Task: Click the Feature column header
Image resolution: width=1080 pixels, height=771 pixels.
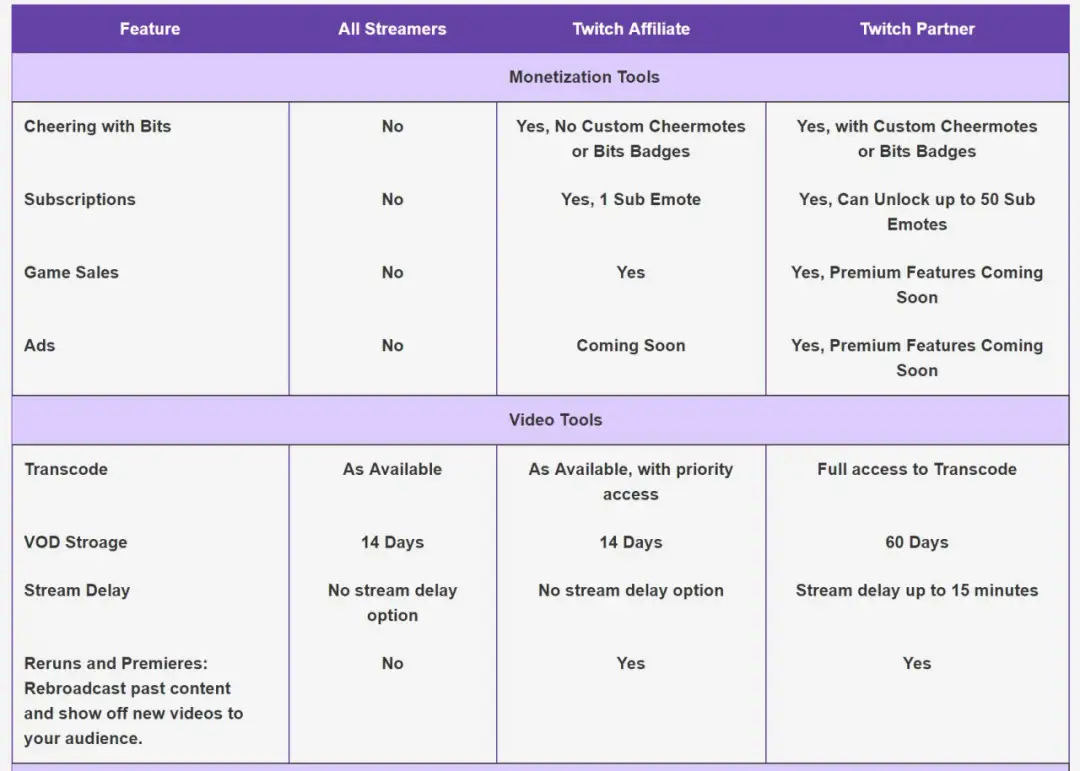Action: coord(150,29)
